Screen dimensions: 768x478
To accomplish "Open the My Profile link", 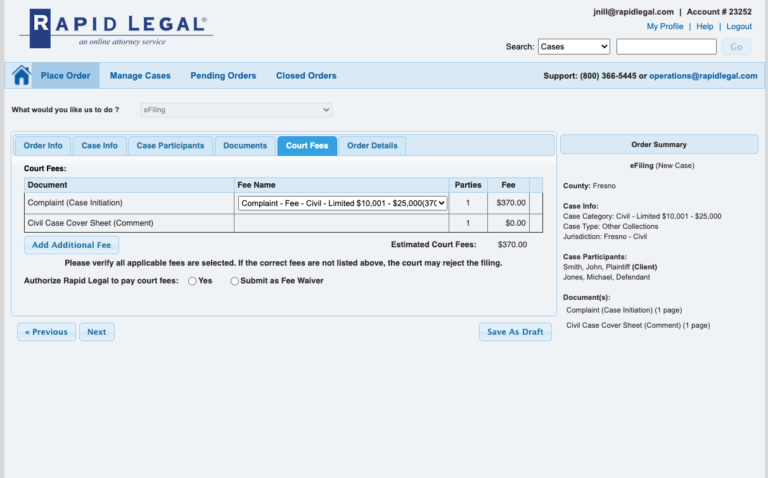I will tap(665, 26).
